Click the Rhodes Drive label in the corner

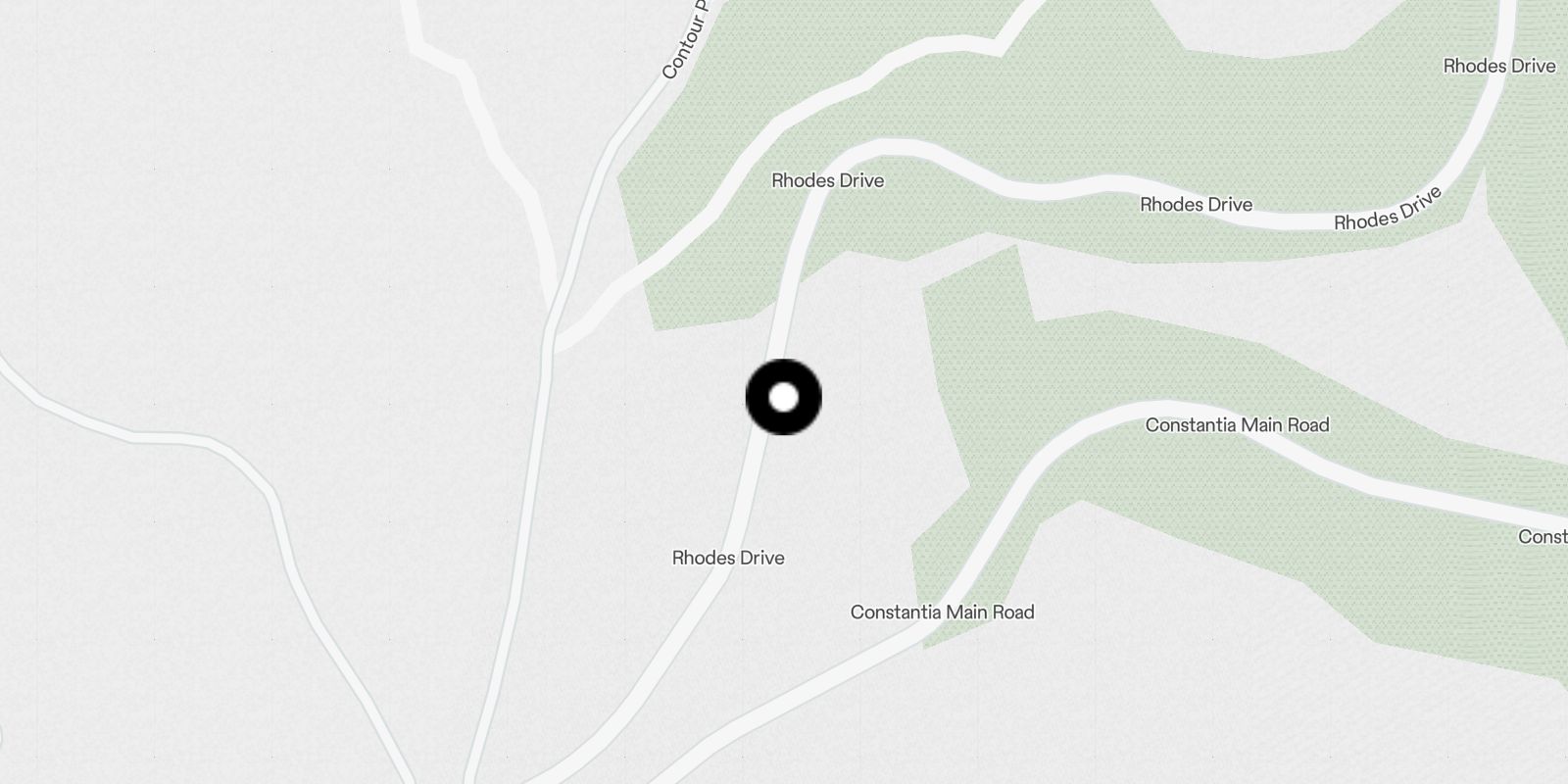[1499, 66]
